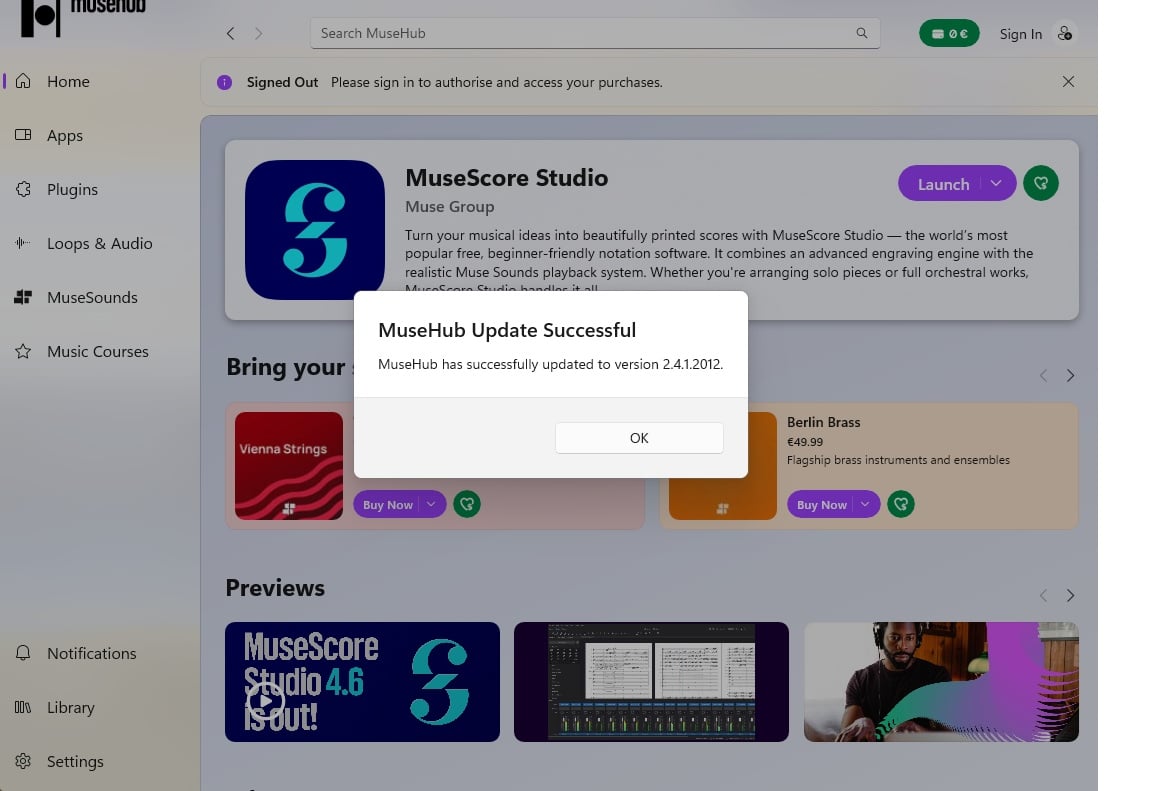
Task: Open MuseScore Studio title
Action: click(506, 178)
